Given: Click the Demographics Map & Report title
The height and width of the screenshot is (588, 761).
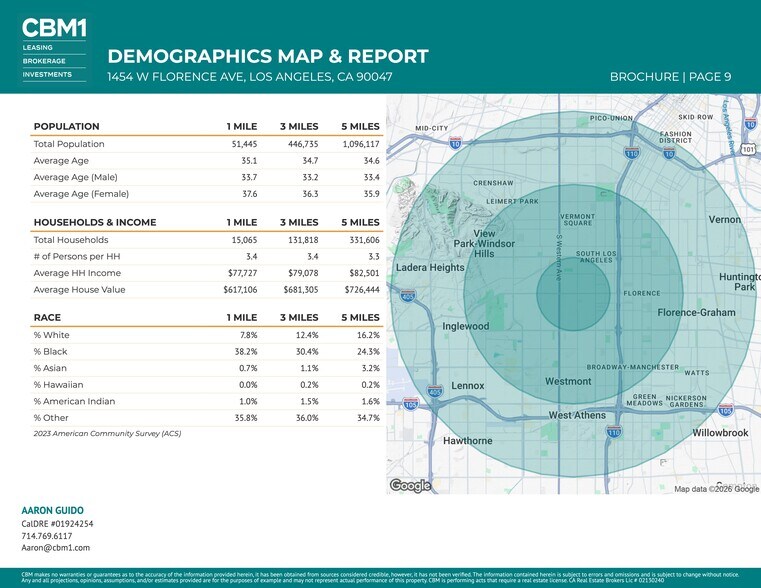Looking at the screenshot, I should 268,56.
